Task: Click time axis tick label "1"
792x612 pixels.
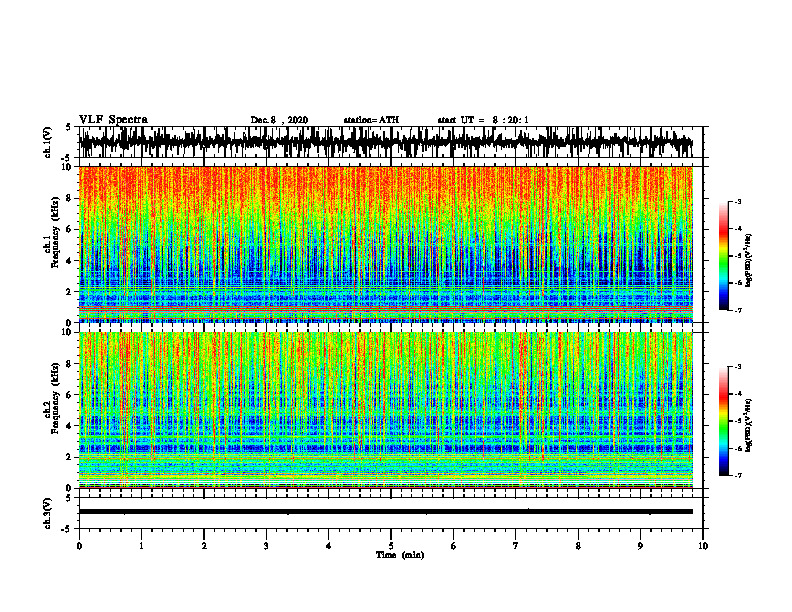Action: (141, 546)
